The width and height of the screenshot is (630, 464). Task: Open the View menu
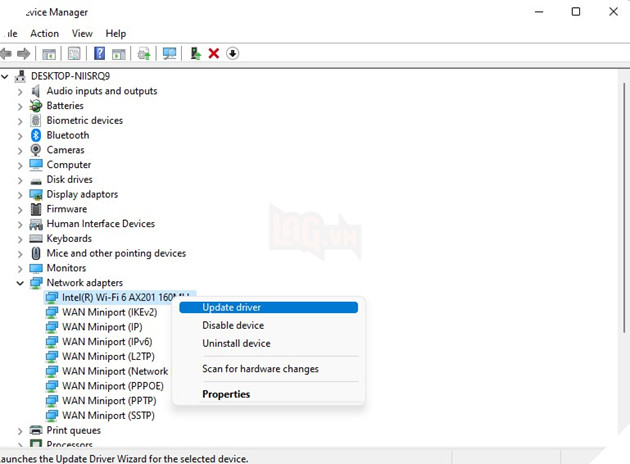point(82,33)
